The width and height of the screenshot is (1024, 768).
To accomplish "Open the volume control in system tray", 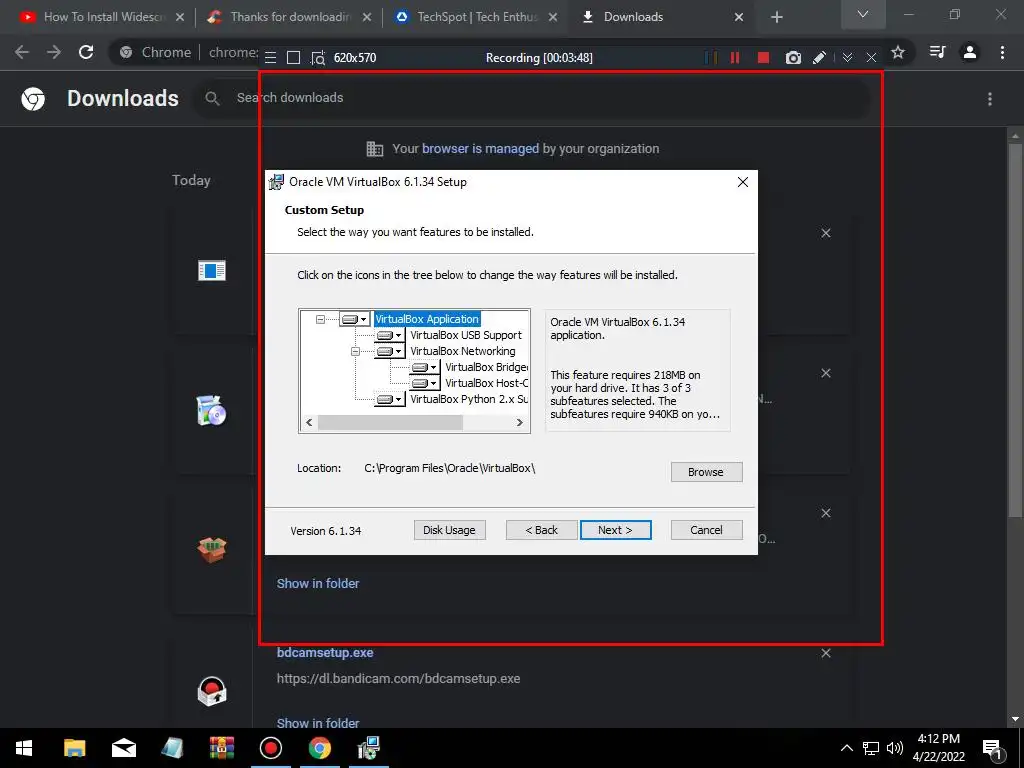I will pos(894,748).
